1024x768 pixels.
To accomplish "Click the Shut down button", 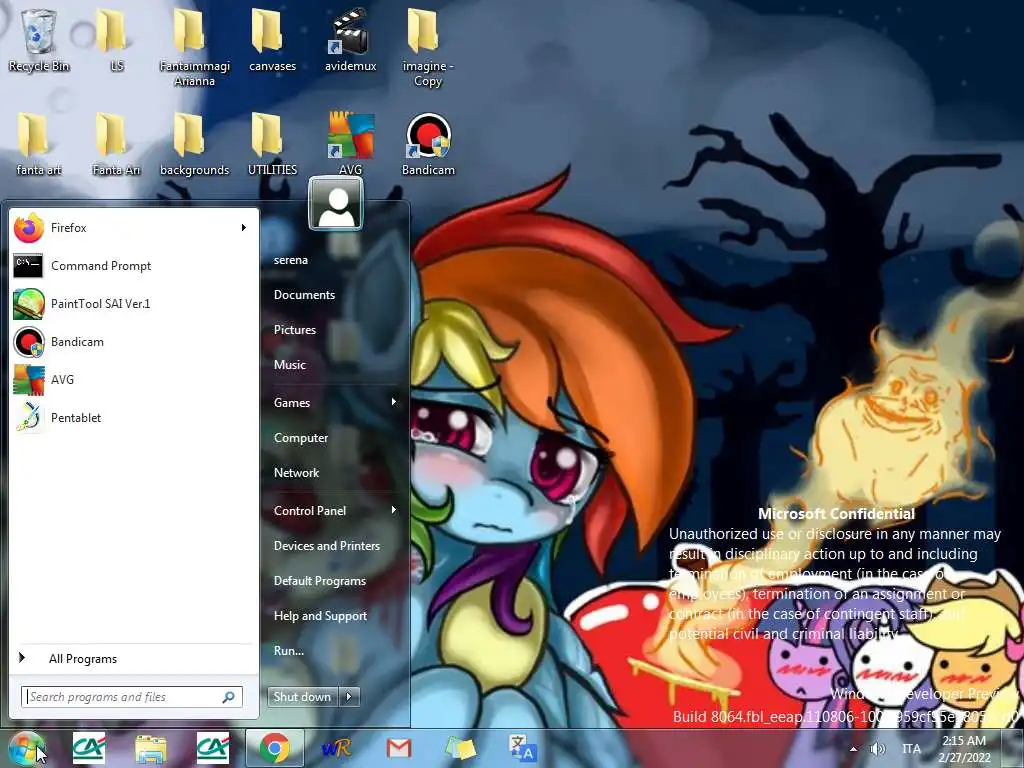I will (302, 697).
